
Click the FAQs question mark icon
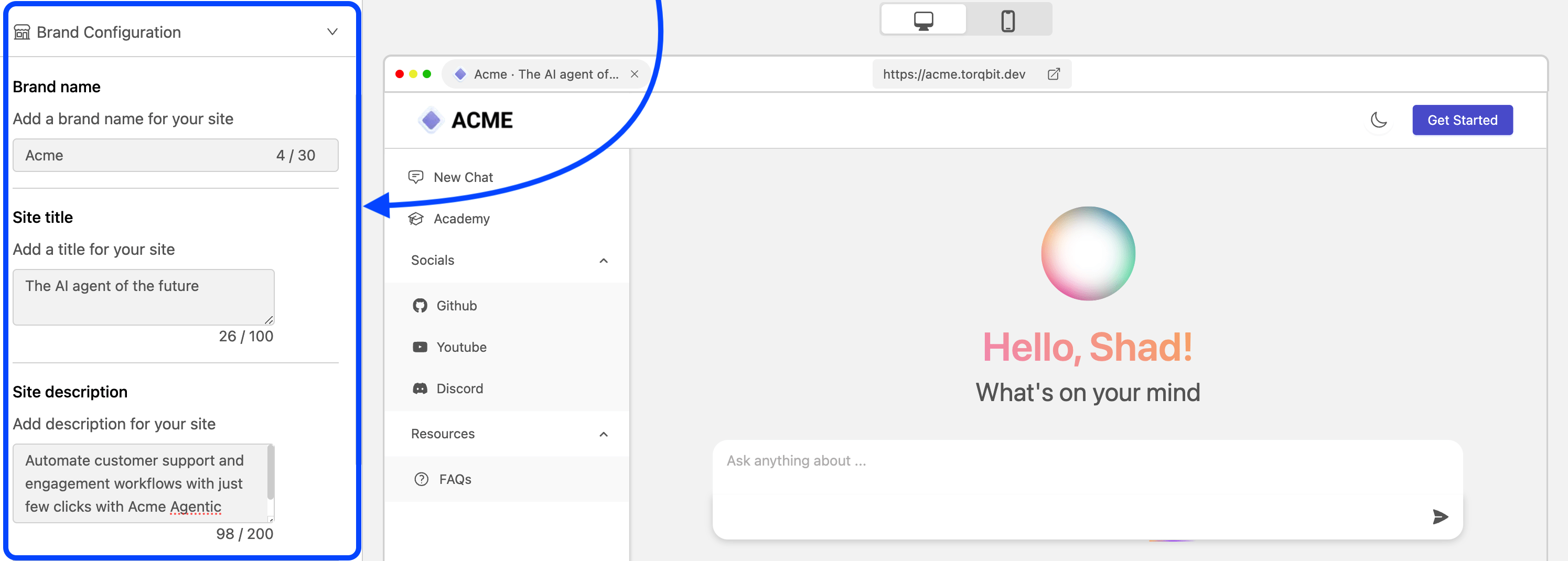[421, 479]
